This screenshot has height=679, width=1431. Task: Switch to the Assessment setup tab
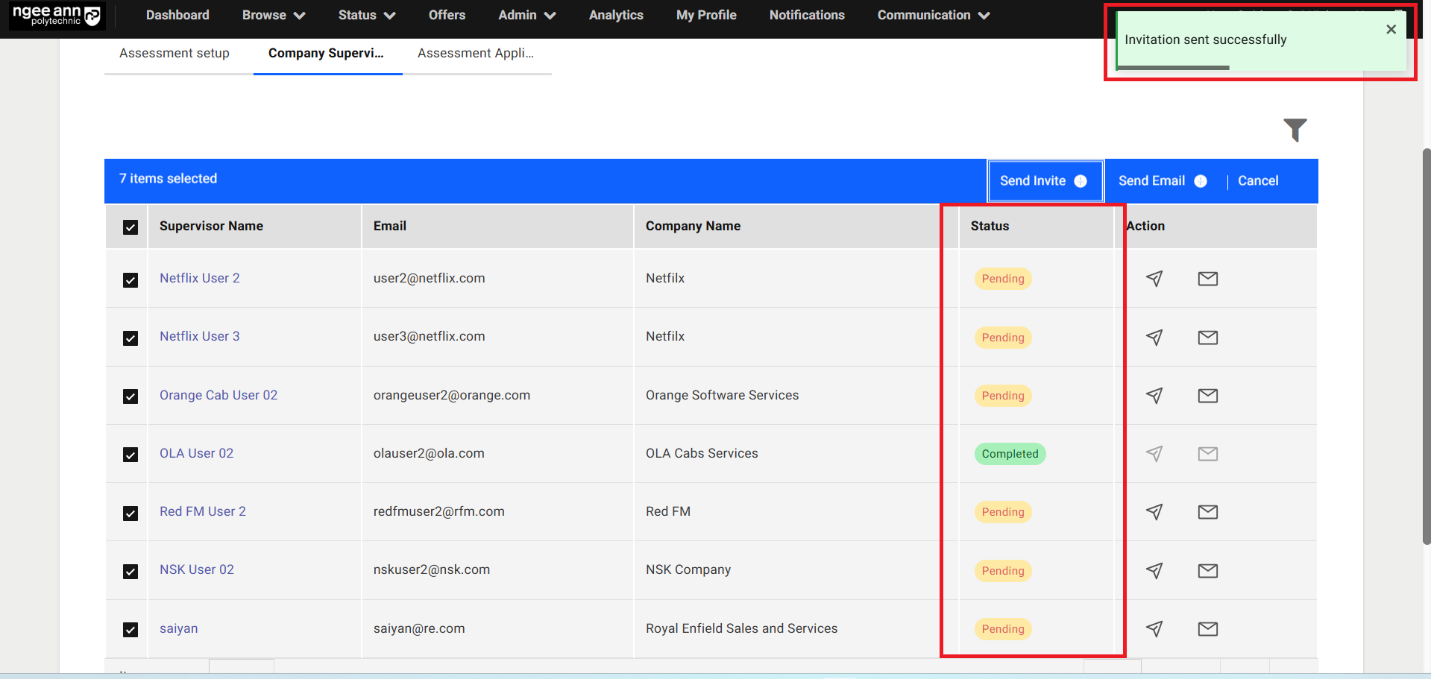coord(174,53)
